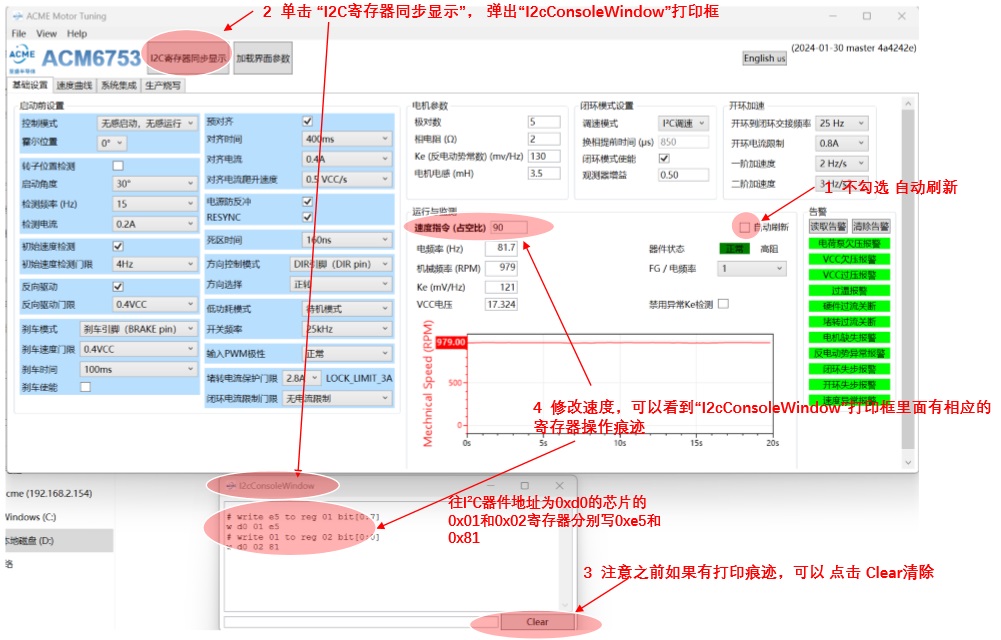The image size is (1001, 640).
Task: Click the Clear button in I2cConsoleWindow
Action: [x=537, y=622]
